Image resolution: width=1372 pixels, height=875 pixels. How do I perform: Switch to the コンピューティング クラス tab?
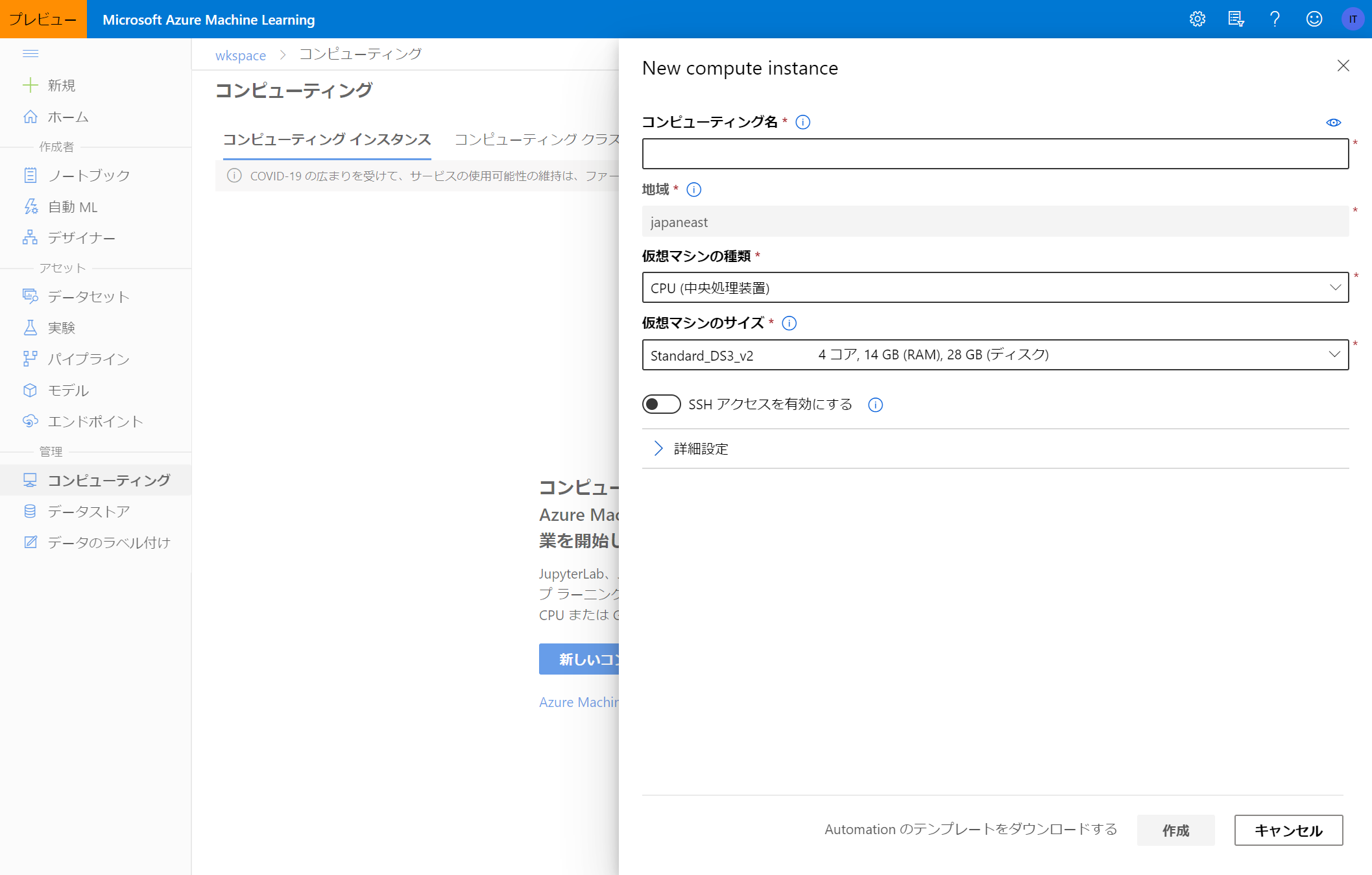point(537,139)
